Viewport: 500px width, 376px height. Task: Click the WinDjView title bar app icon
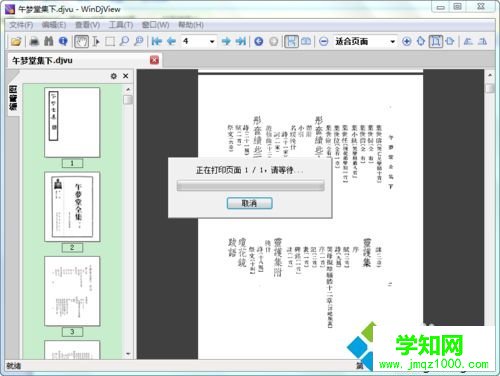coord(10,9)
